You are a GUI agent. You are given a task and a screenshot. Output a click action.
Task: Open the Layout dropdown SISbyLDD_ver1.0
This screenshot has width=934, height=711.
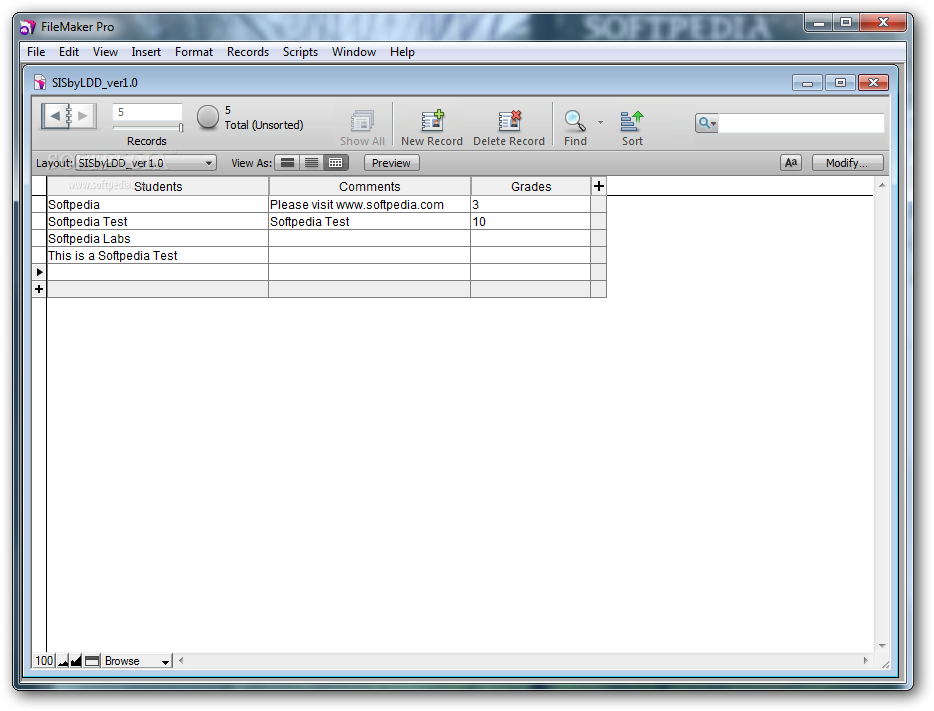point(146,163)
